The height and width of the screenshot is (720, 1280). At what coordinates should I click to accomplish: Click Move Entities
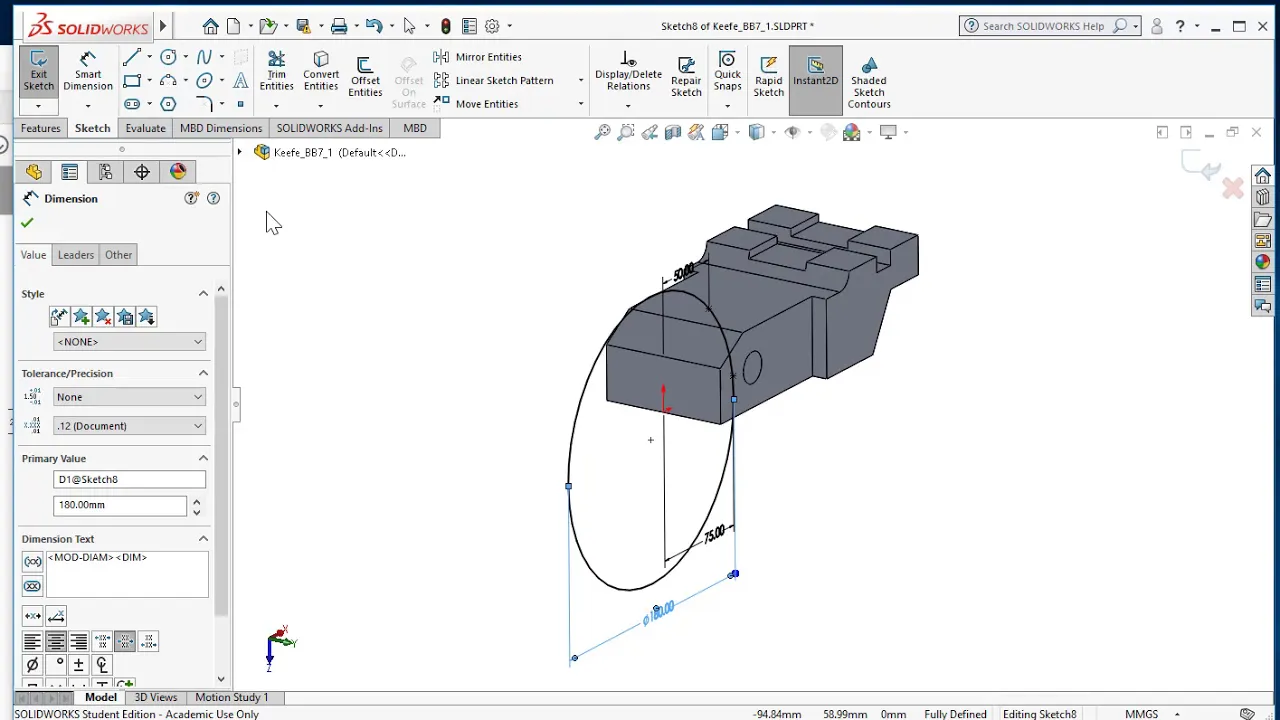point(476,104)
